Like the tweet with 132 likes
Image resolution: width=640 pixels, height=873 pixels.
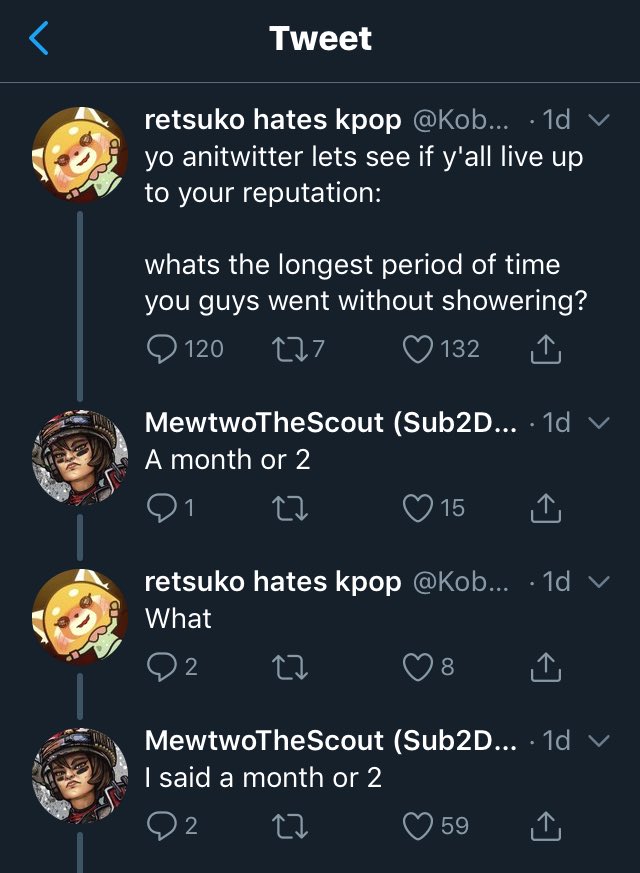416,348
